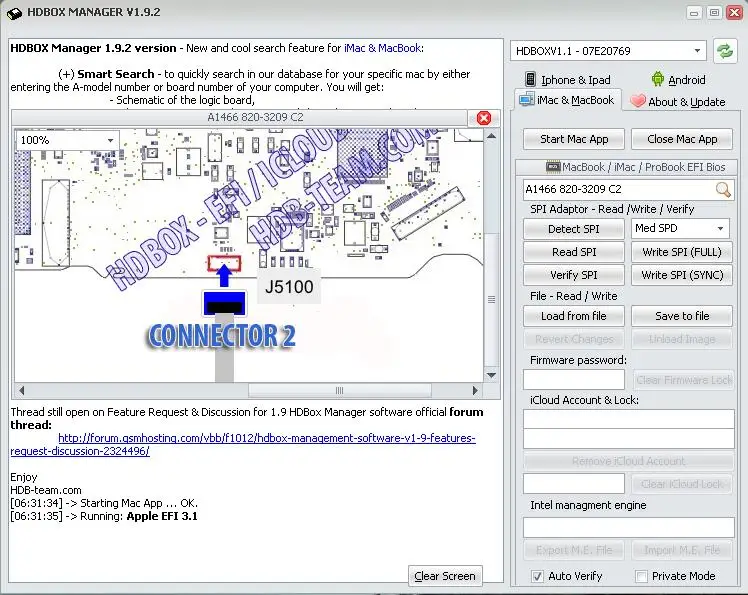Click the monitor icon on the iMac & MacBook tab
Image resolution: width=748 pixels, height=595 pixels.
527,100
